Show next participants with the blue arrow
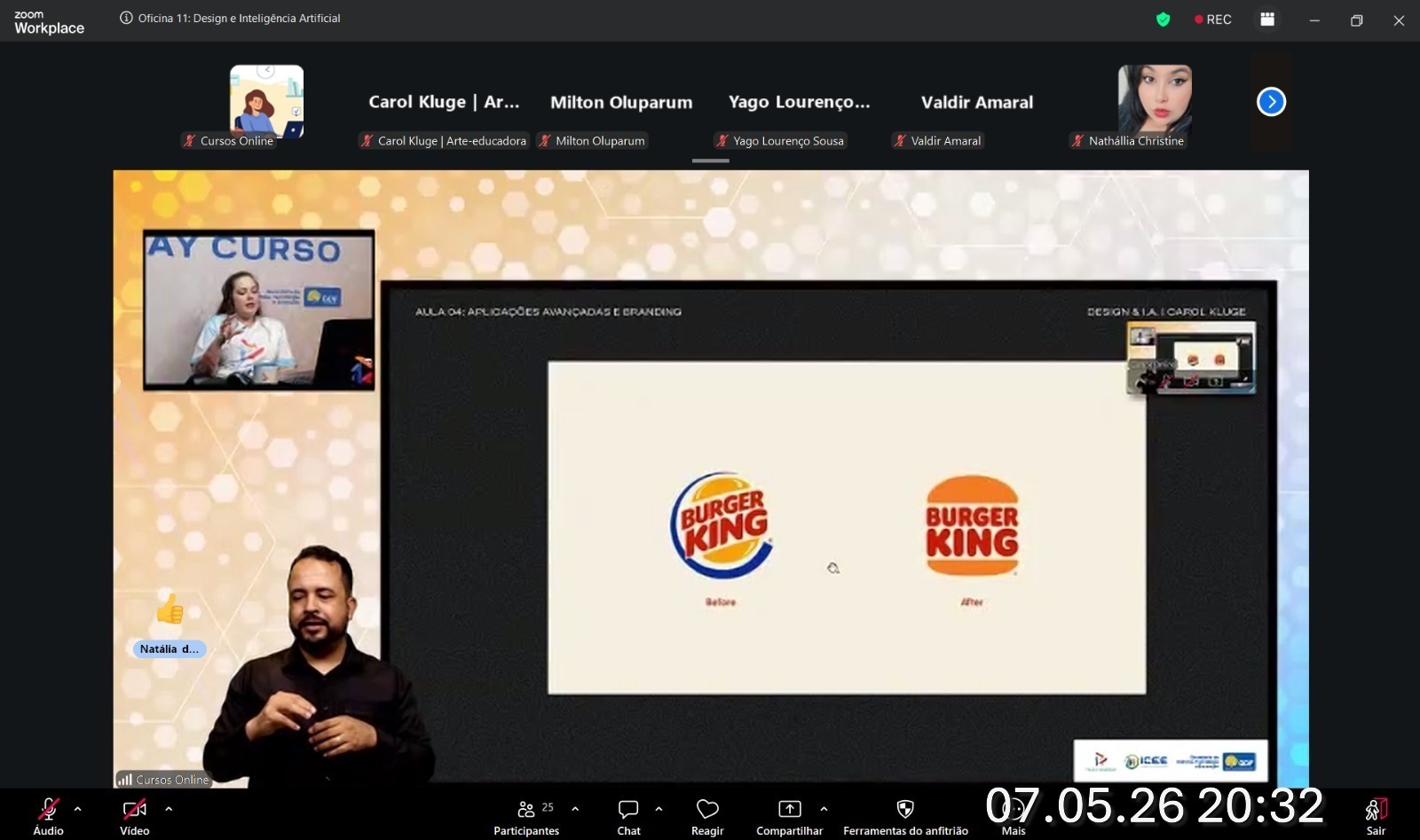Image resolution: width=1420 pixels, height=840 pixels. (x=1271, y=102)
